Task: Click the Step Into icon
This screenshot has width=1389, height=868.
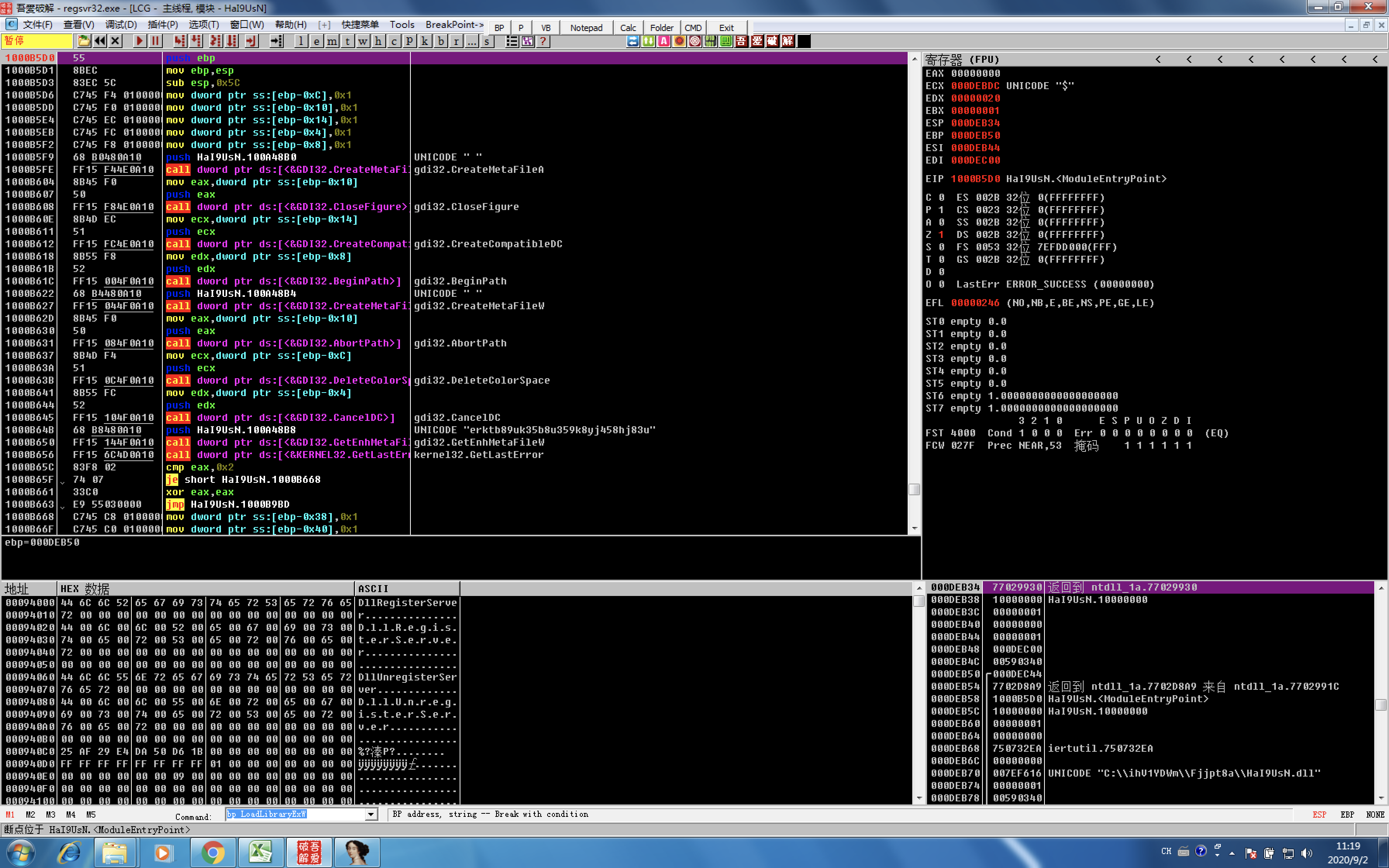Action: coord(180,41)
